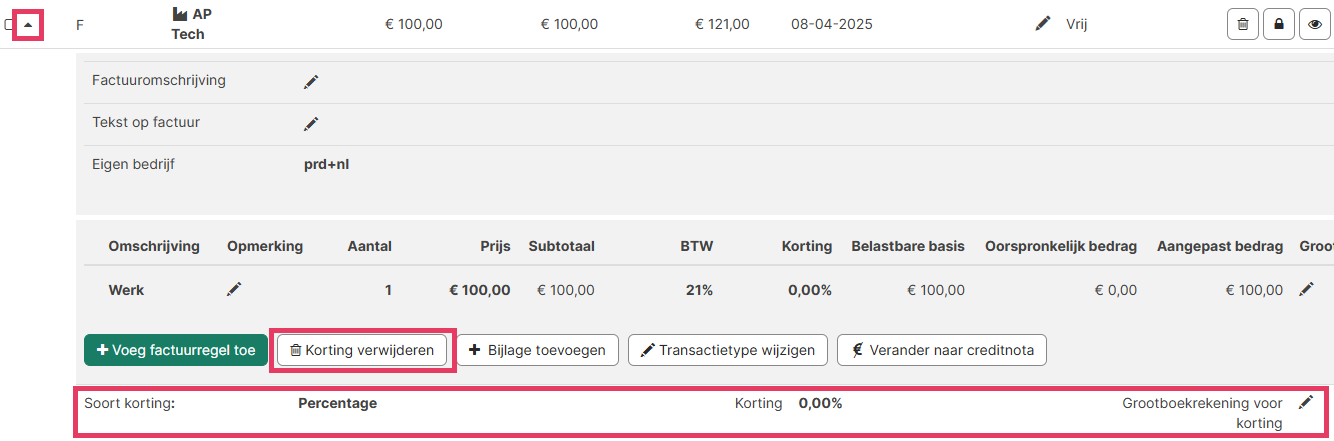Viewport: 1334px width, 441px height.
Task: Select the Werk invoice line description
Action: [126, 290]
